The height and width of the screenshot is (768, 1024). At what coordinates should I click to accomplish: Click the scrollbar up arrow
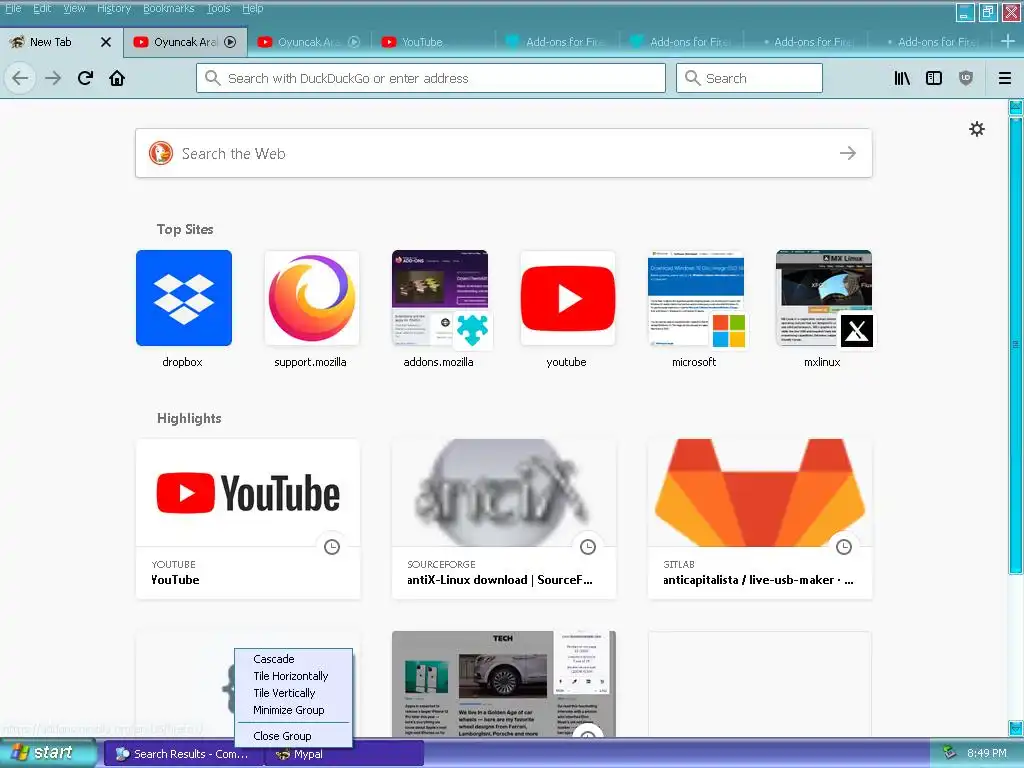1016,108
